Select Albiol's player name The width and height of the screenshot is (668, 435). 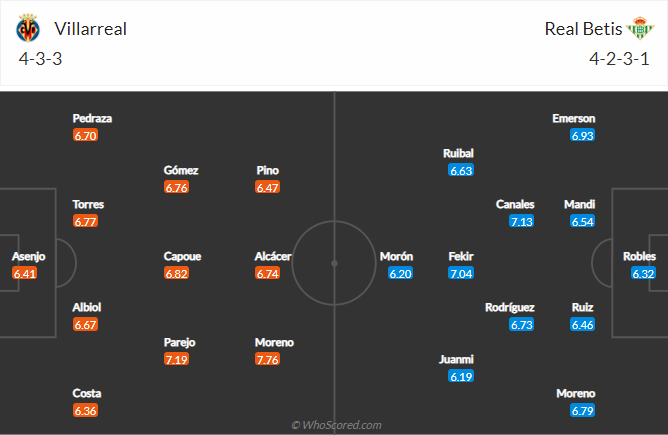[x=86, y=307]
